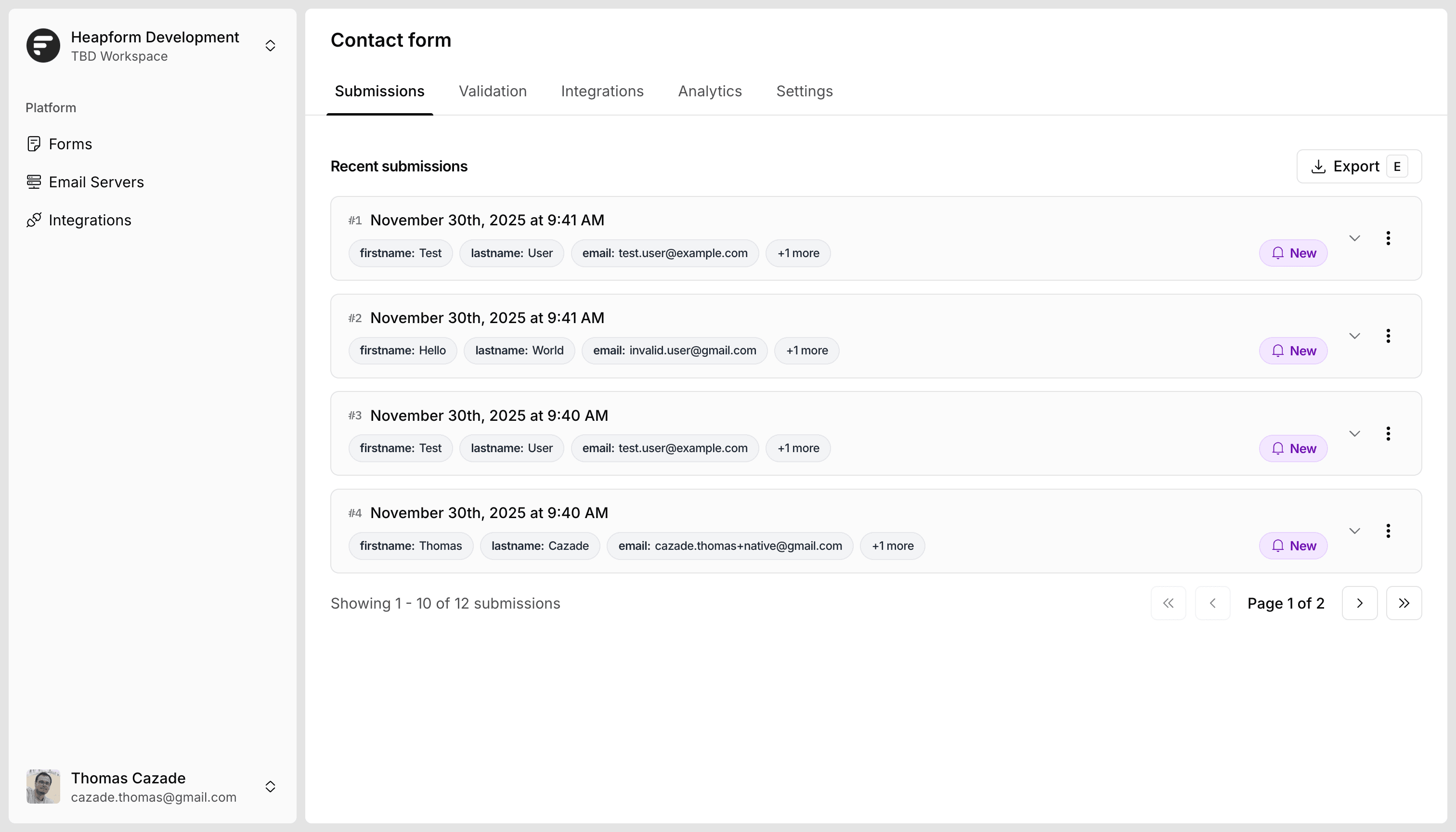
Task: Click the '+1 more' badge on submission #4
Action: (x=892, y=546)
